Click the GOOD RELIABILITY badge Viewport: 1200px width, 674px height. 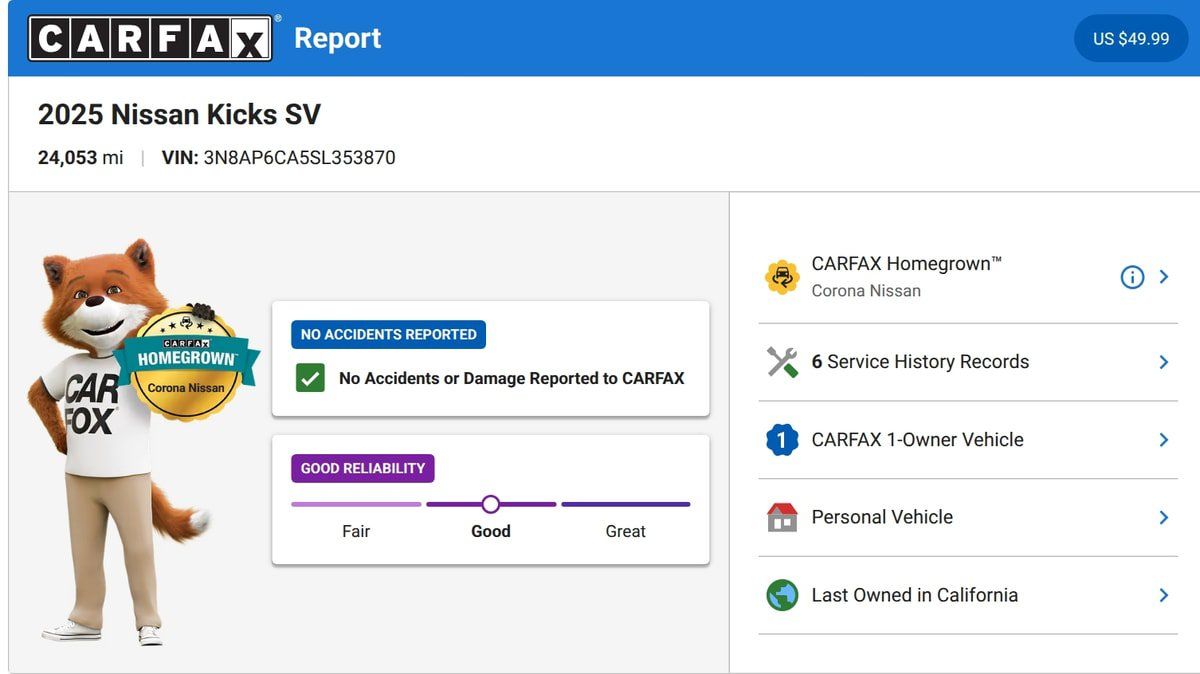tap(363, 468)
